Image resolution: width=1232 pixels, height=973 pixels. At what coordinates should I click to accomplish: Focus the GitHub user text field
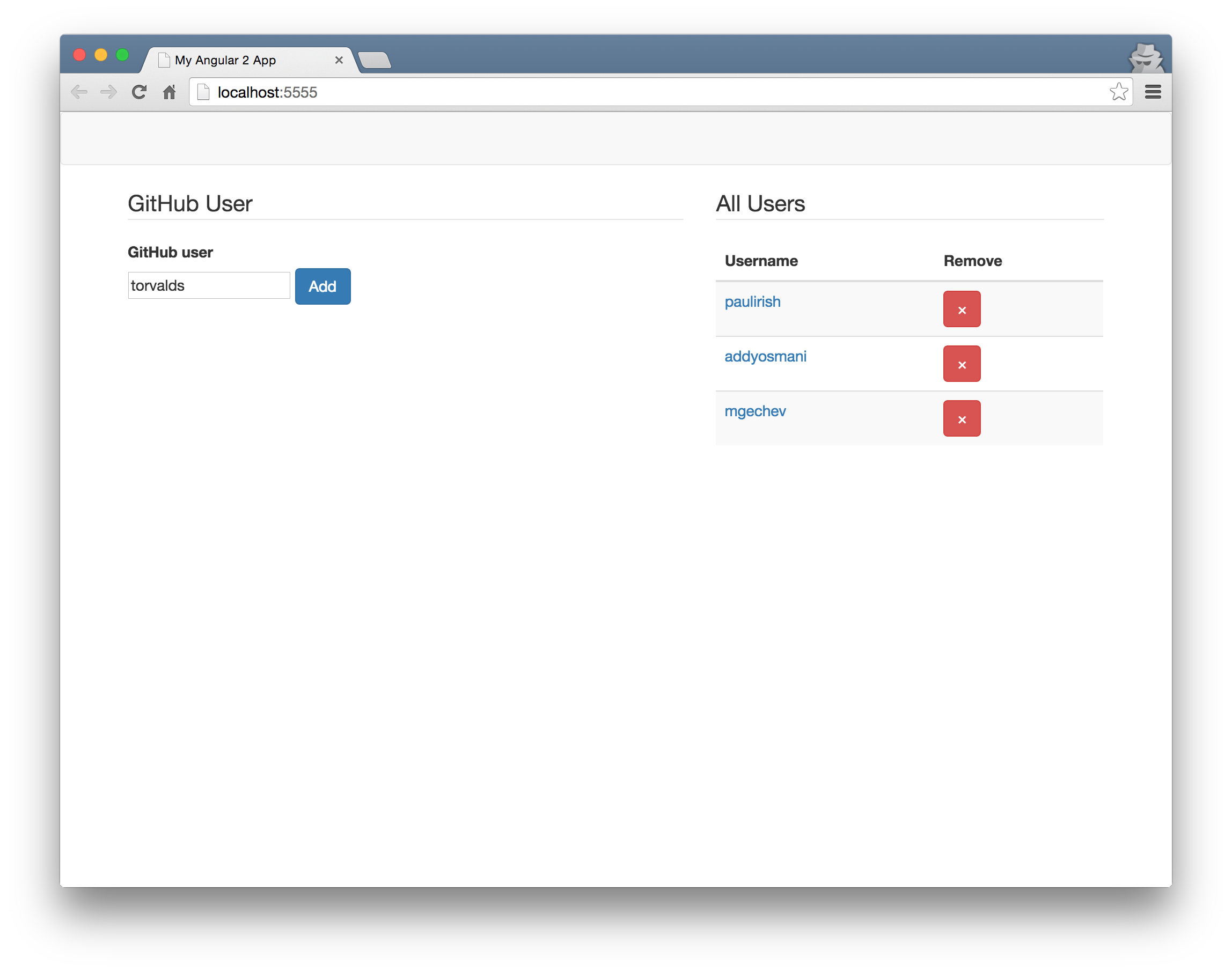point(209,285)
